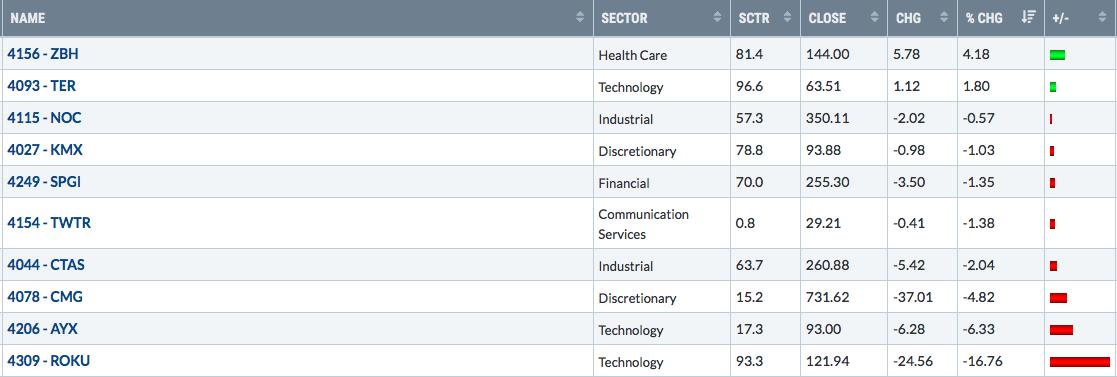The image size is (1117, 377).
Task: Select the SECTOR column header
Action: [x=624, y=18]
